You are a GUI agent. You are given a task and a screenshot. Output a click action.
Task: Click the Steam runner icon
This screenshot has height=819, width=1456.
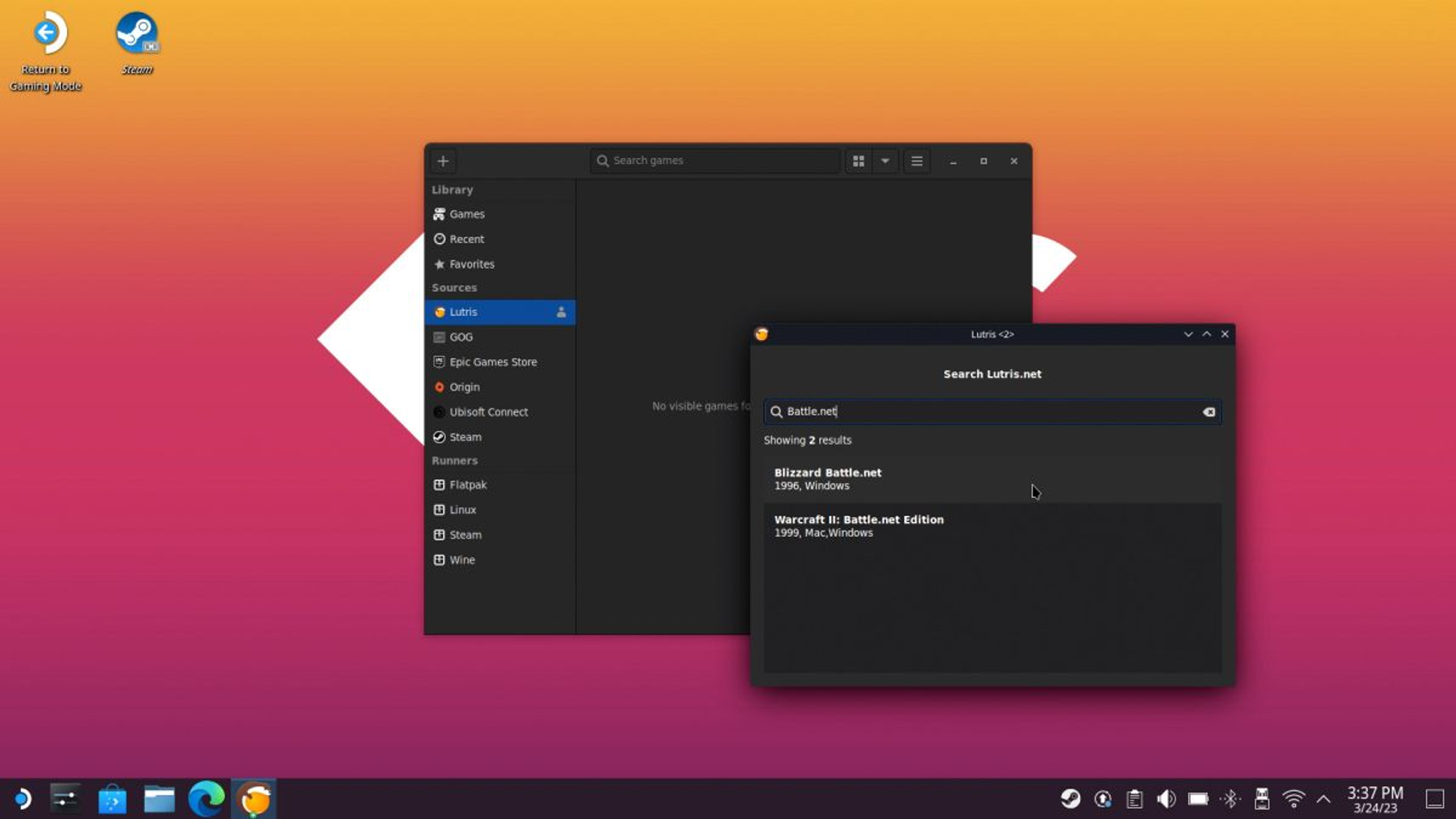pos(439,534)
